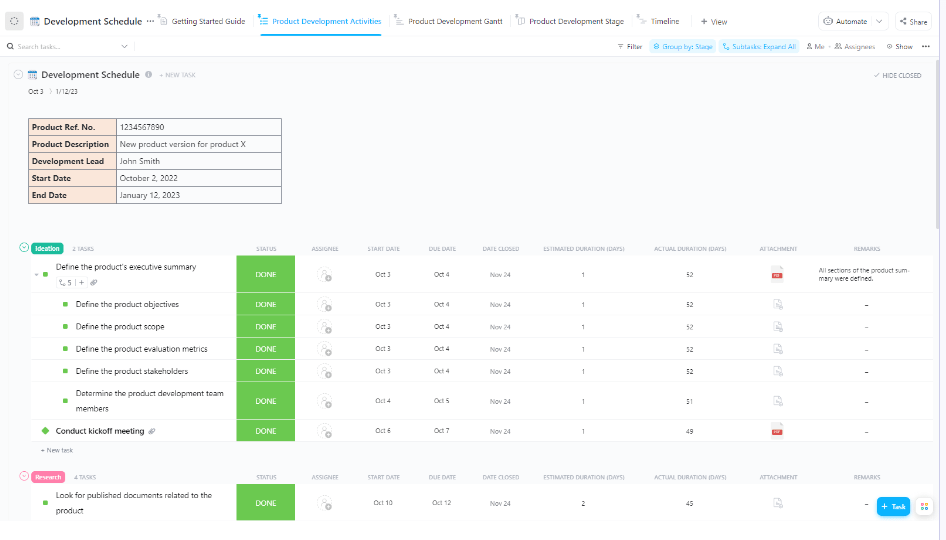Viewport: 946px width, 540px height.
Task: Click status square of Define the product scope
Action: pyautogui.click(x=65, y=326)
